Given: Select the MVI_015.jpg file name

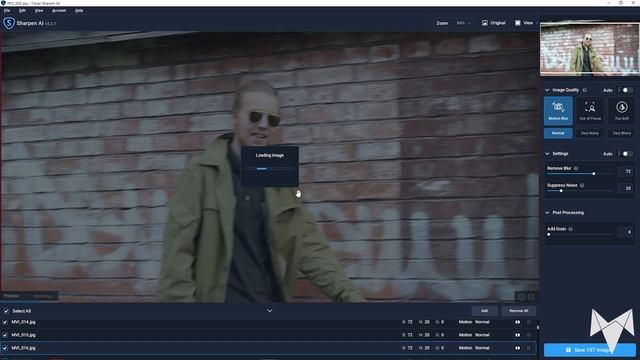Looking at the screenshot, I should point(23,335).
